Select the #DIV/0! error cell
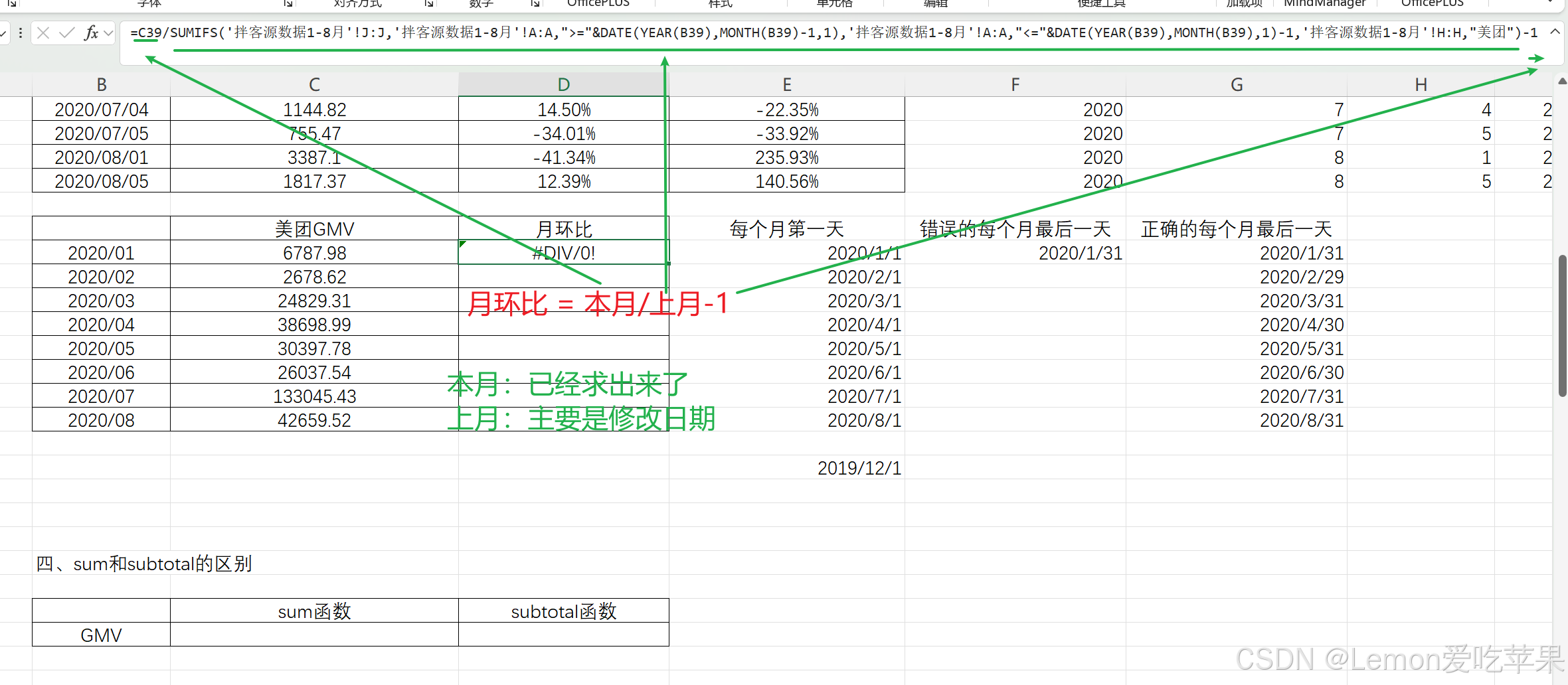Viewport: 1568px width, 685px height. pos(563,252)
